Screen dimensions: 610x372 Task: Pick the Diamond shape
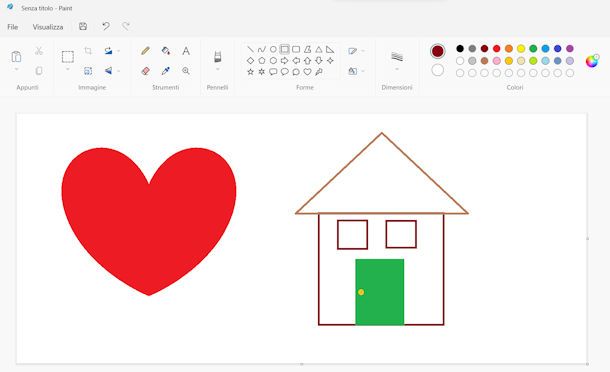[x=250, y=61]
